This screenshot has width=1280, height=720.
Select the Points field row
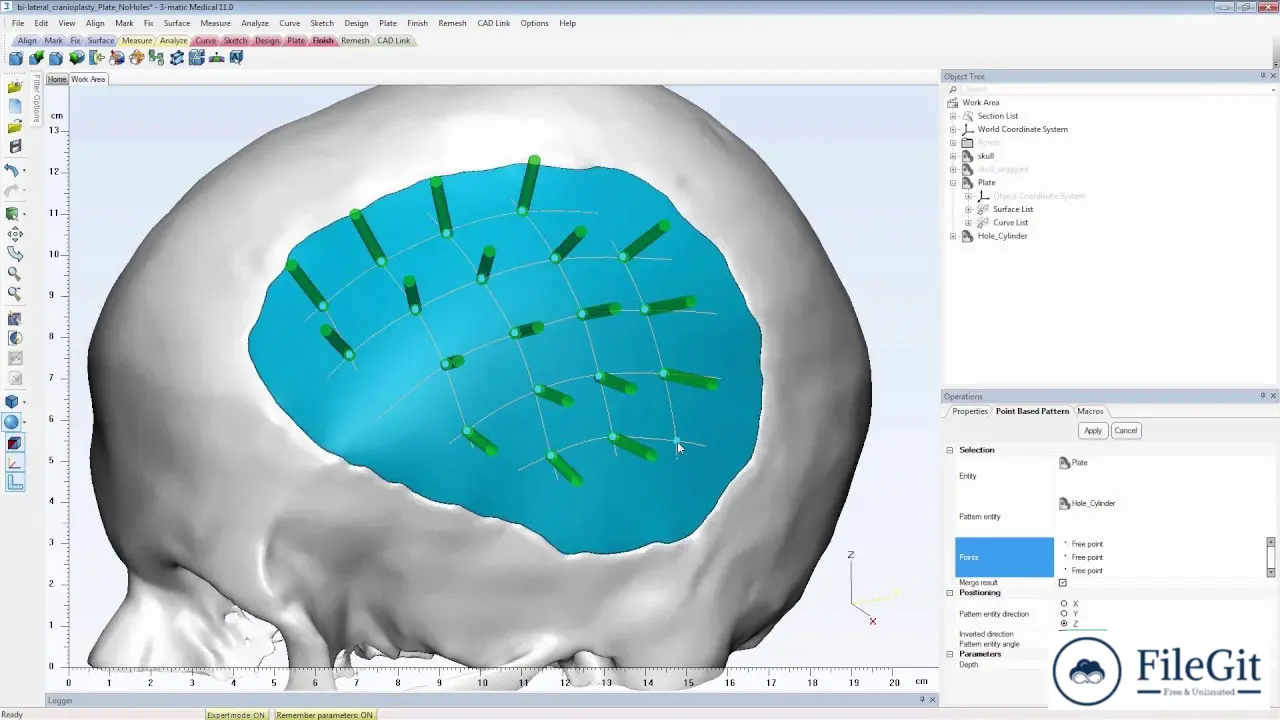(1004, 557)
